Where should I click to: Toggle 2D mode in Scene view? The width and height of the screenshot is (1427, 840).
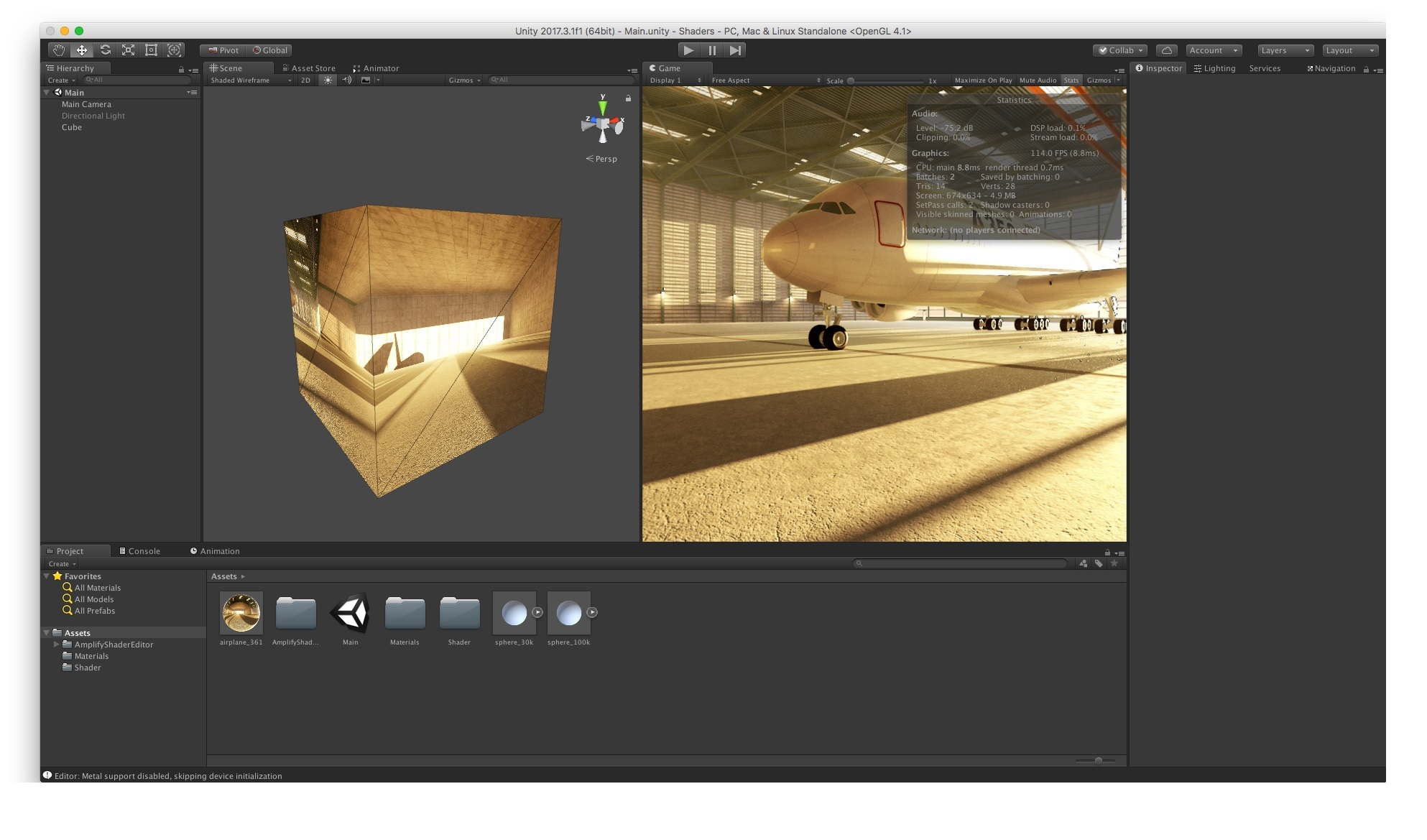click(x=305, y=80)
